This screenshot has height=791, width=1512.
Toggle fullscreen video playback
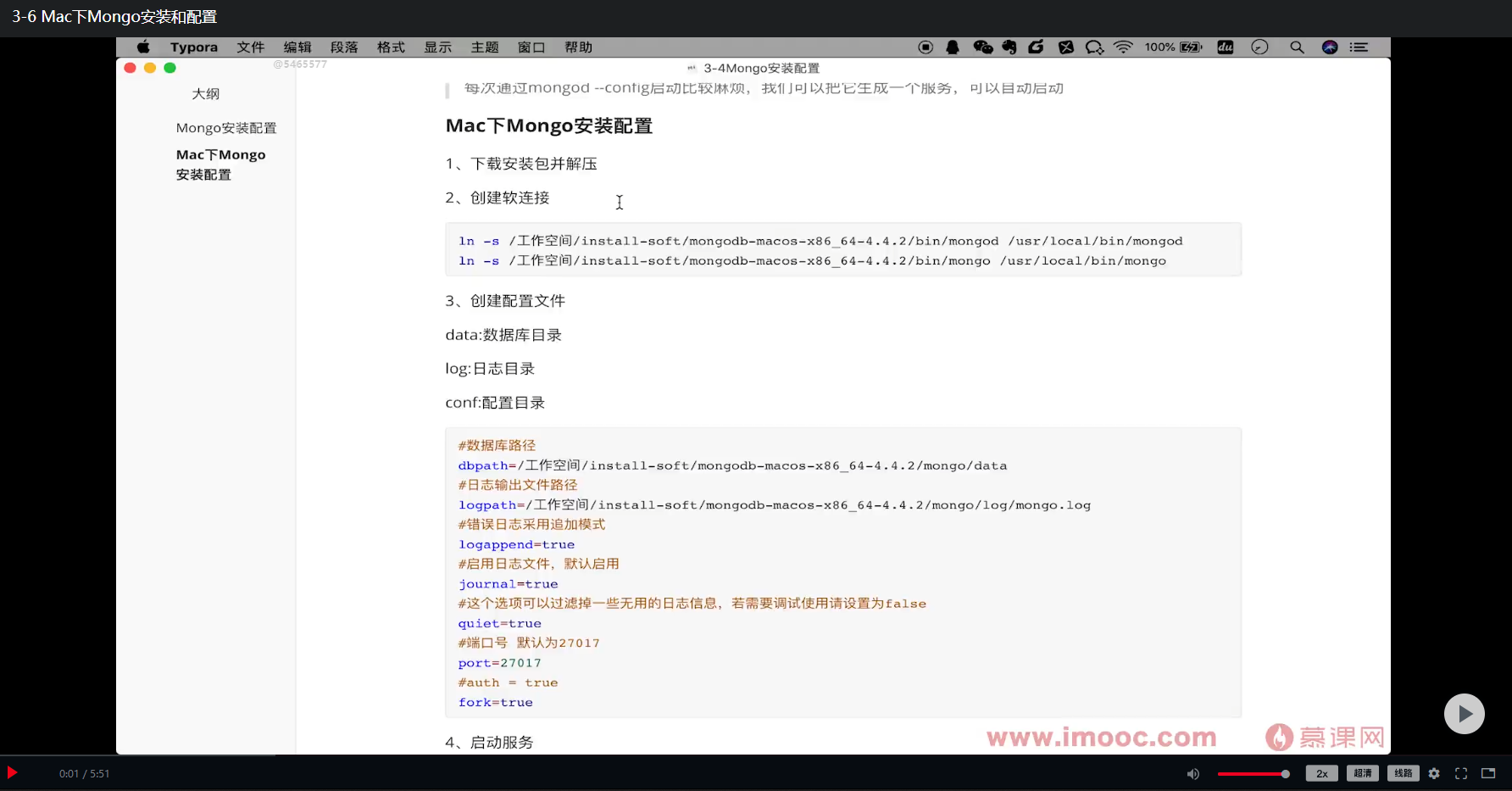(x=1461, y=773)
